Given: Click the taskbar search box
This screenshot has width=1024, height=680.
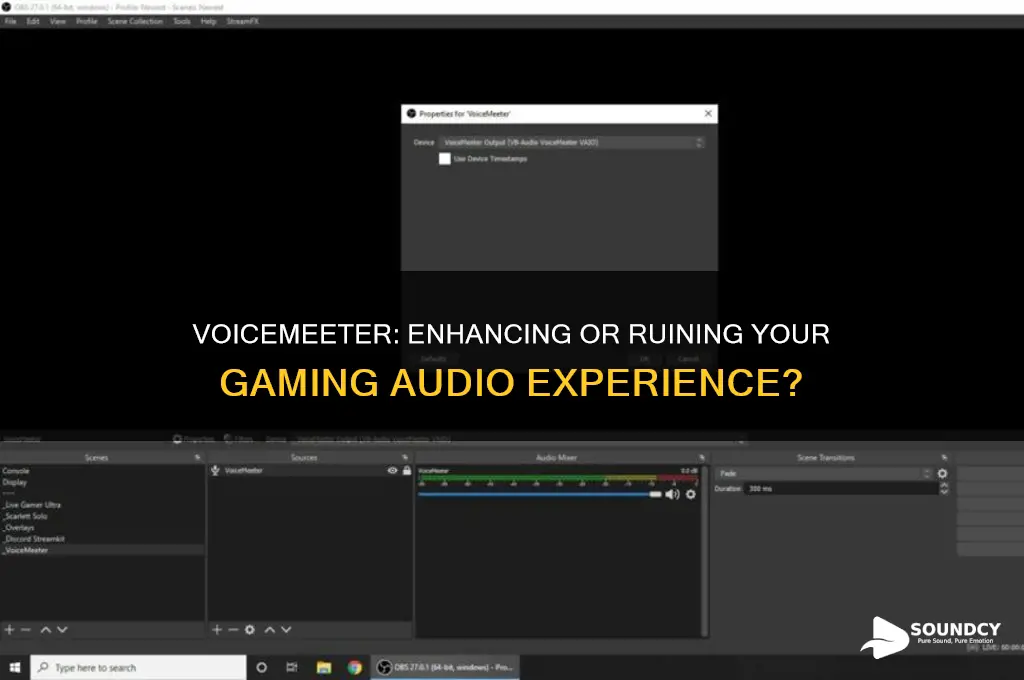Looking at the screenshot, I should pos(138,668).
